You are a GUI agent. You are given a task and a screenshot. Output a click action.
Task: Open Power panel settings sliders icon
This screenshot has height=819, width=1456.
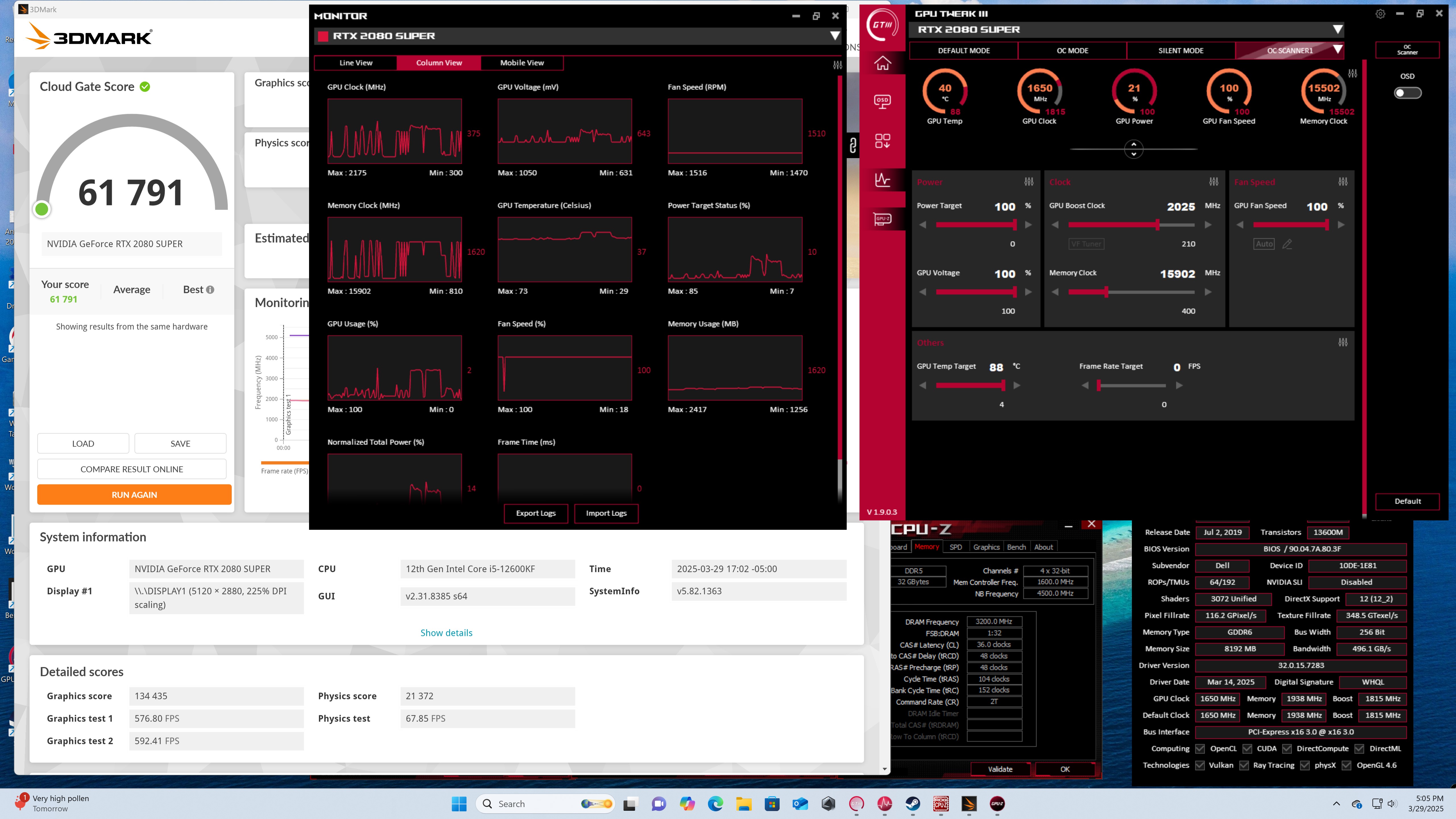pos(1029,182)
